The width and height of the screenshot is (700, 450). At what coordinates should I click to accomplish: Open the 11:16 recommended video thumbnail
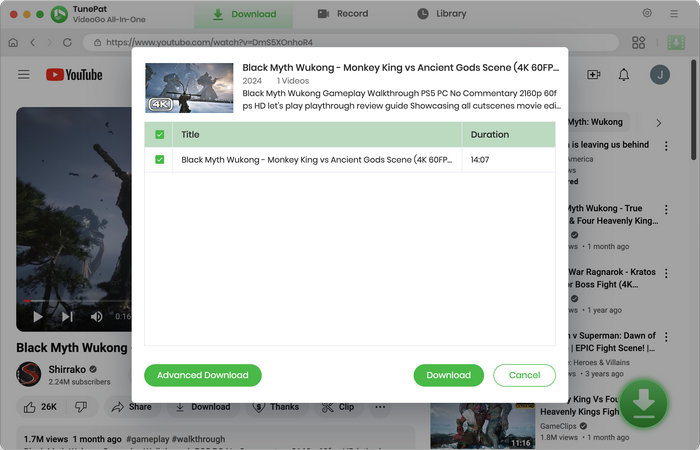(483, 426)
